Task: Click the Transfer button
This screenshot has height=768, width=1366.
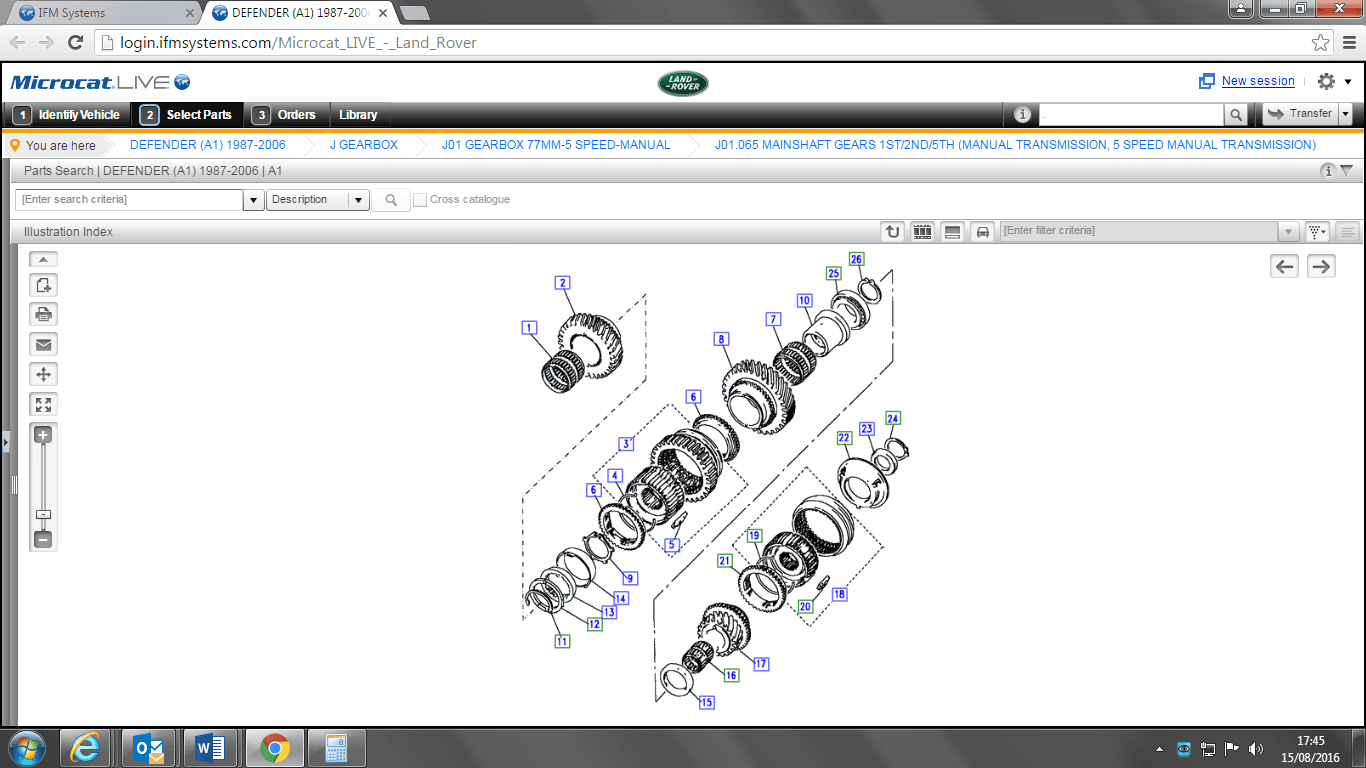Action: click(x=1300, y=114)
